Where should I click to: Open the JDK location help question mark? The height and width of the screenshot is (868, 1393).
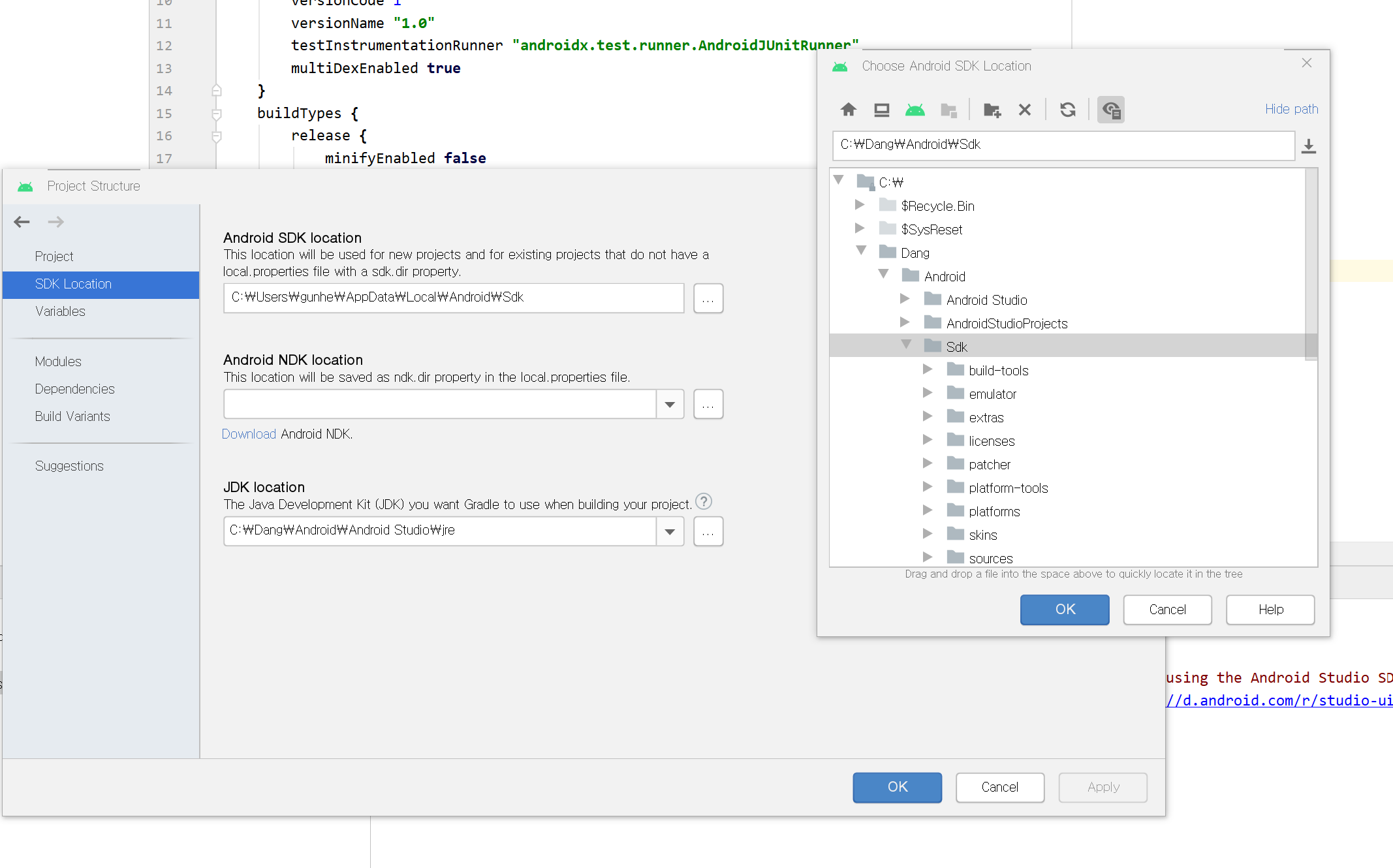pyautogui.click(x=703, y=502)
